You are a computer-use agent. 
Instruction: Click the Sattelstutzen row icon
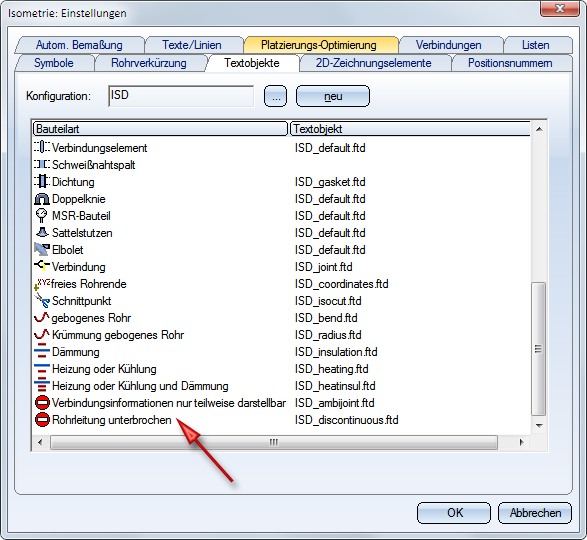tap(42, 233)
